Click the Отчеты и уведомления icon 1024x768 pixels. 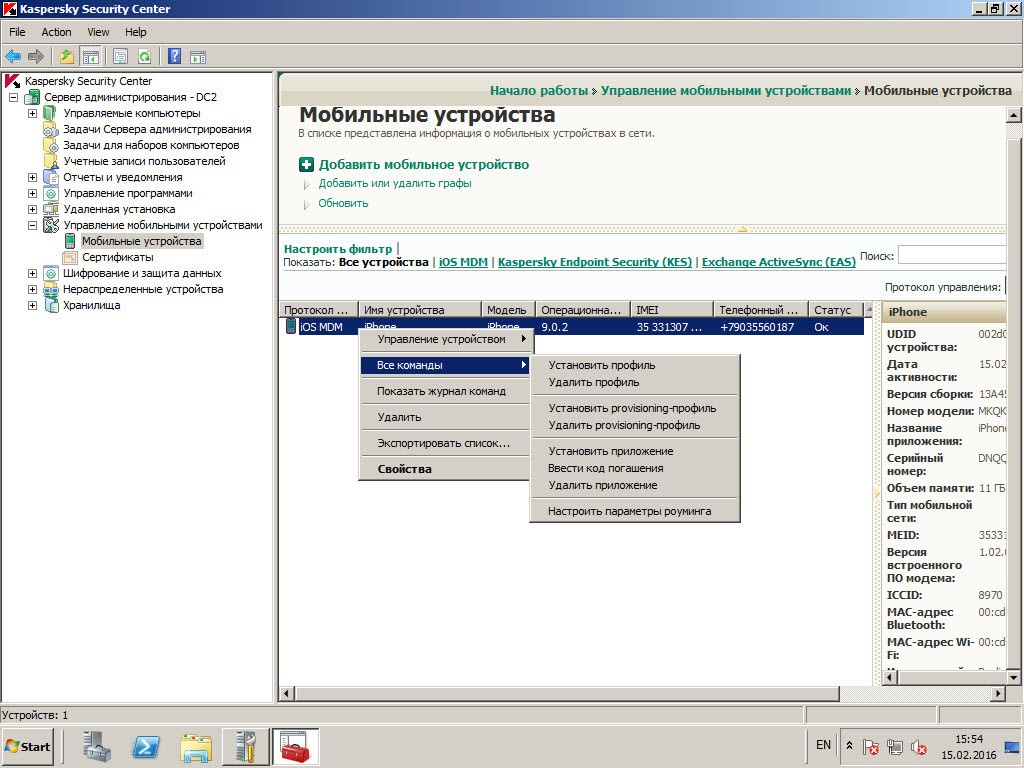[50, 177]
